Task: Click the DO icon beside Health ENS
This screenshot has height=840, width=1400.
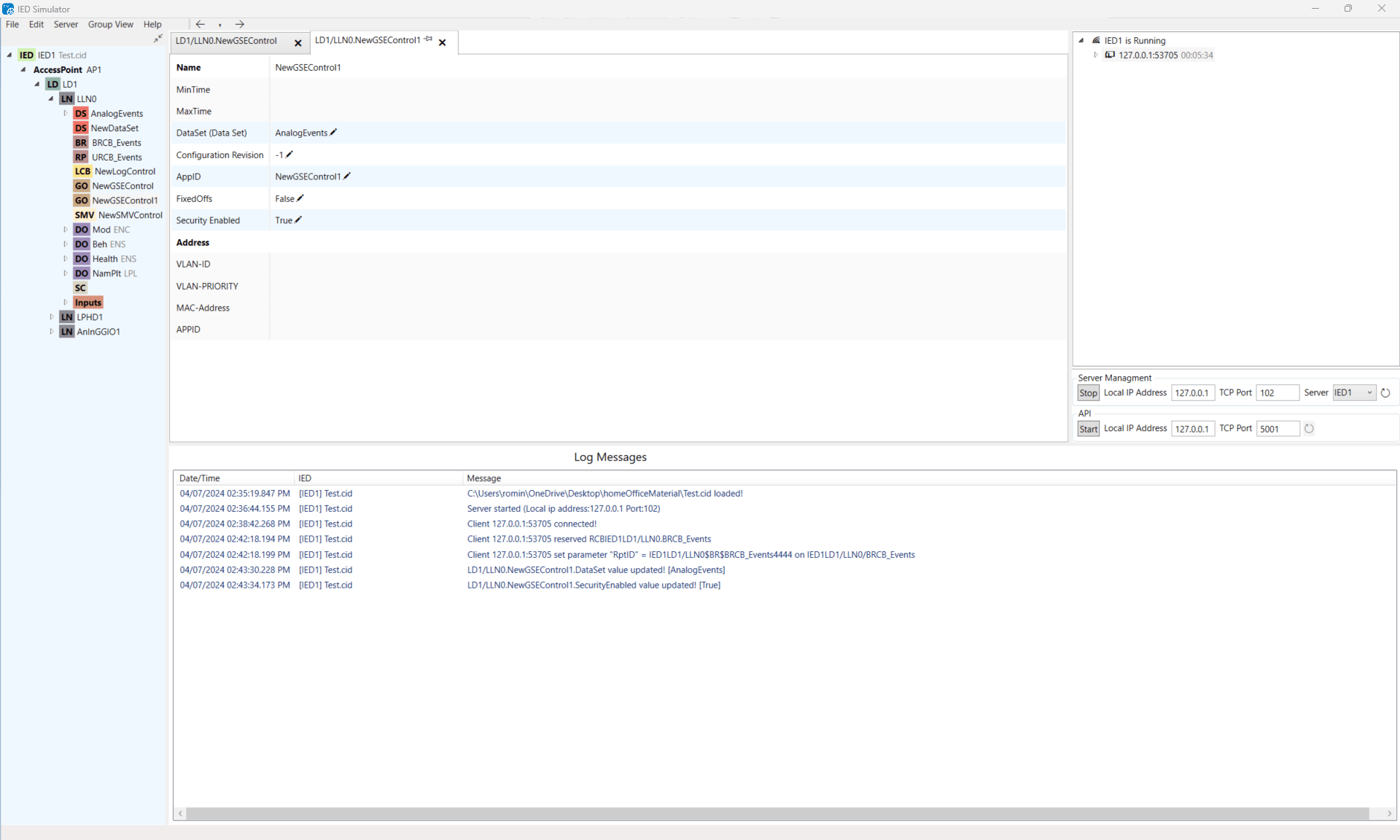Action: [82, 259]
